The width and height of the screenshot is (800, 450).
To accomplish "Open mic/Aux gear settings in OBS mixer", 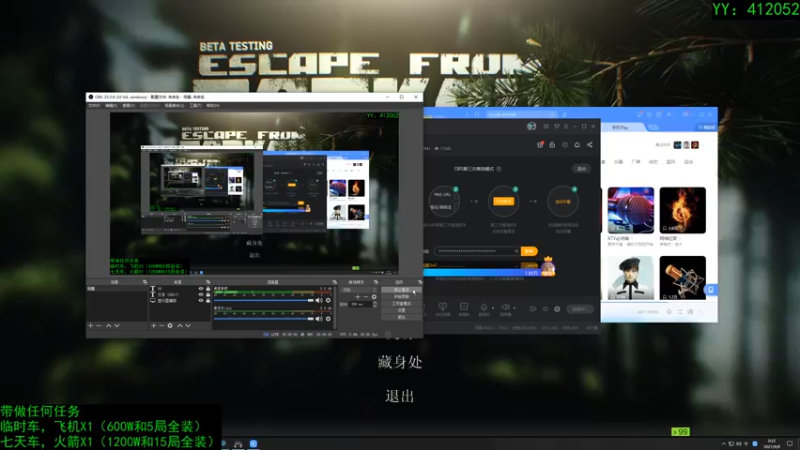I will point(328,319).
